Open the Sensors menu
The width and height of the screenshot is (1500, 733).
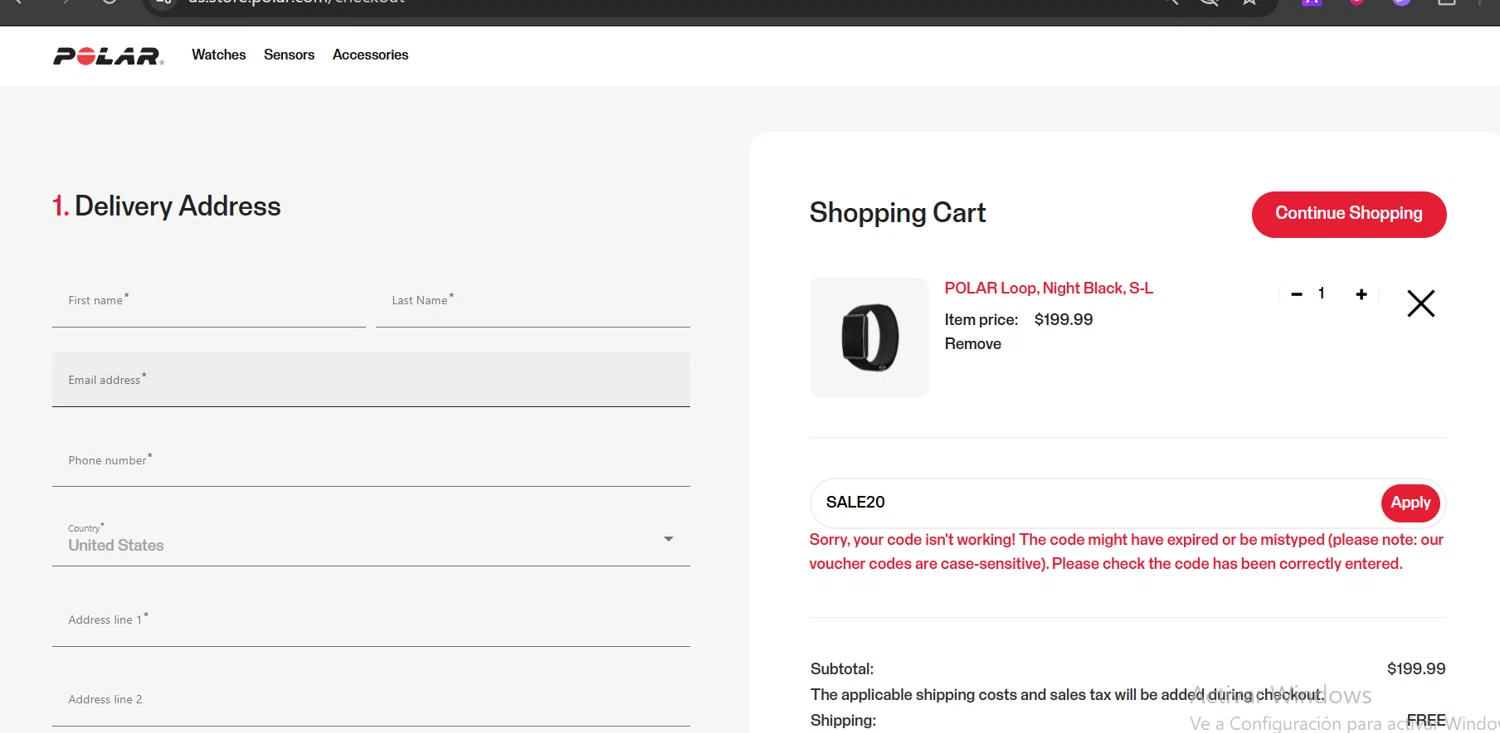(289, 55)
